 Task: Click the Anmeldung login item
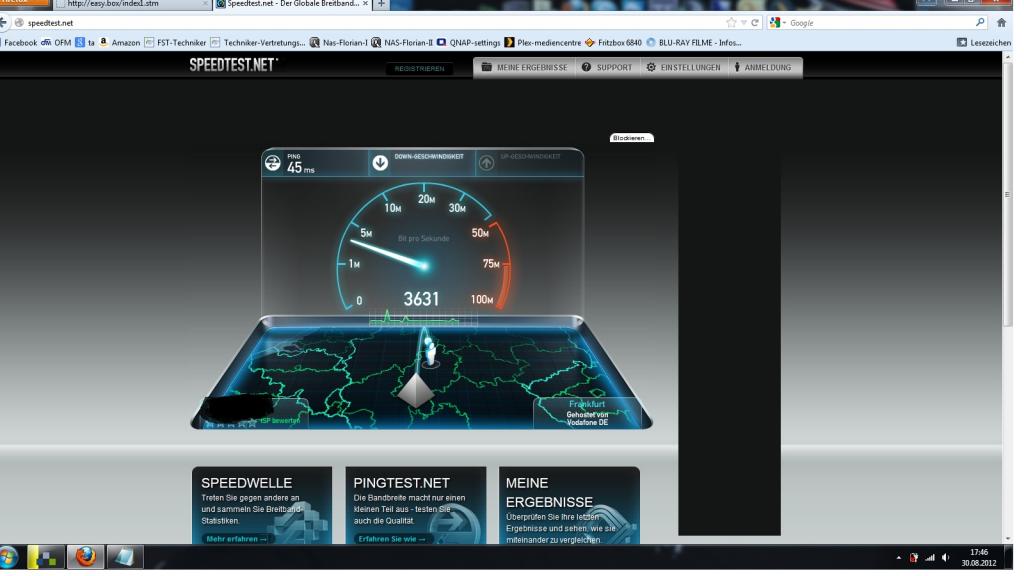click(763, 67)
